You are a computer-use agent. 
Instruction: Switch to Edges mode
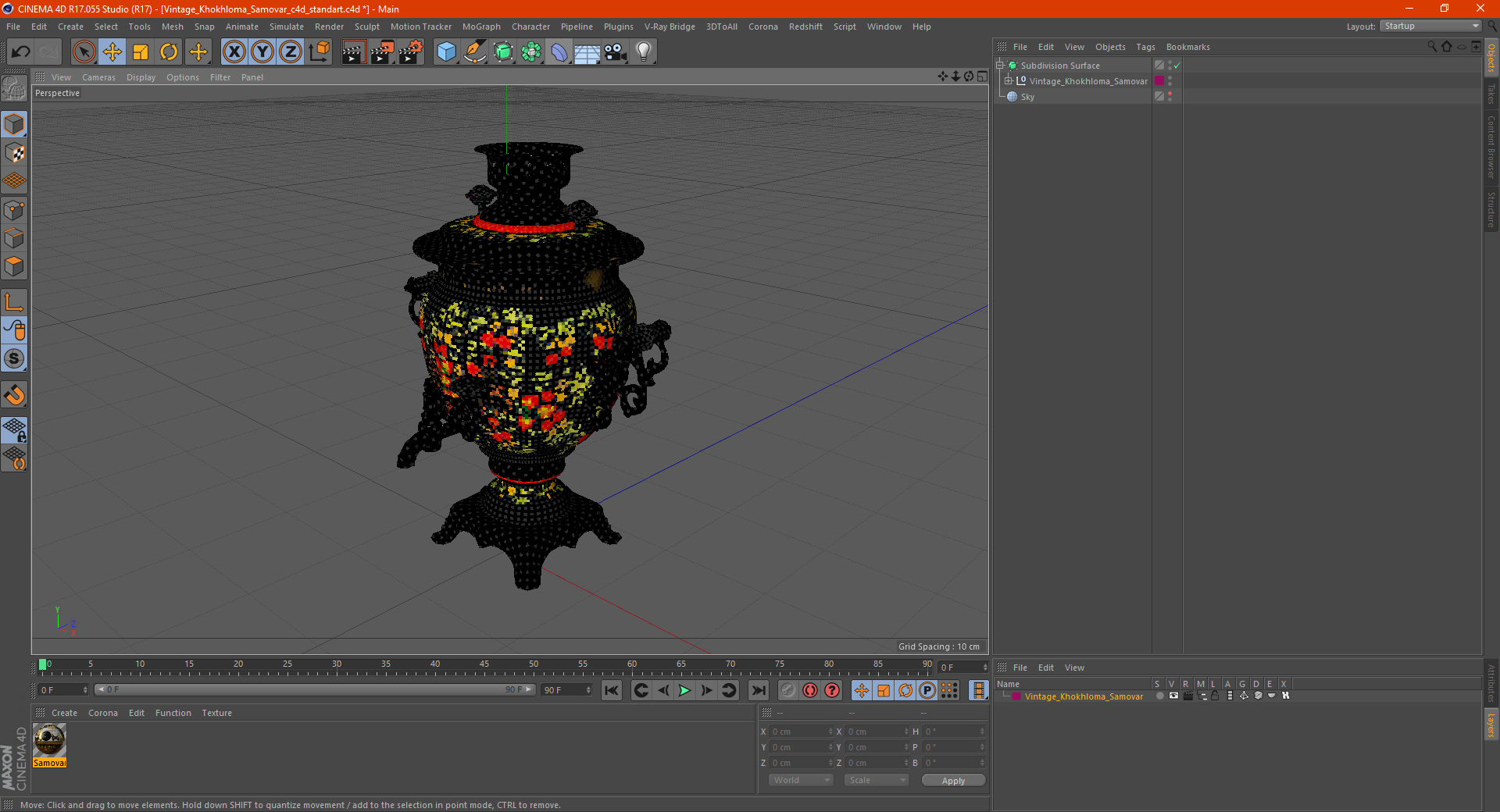[x=14, y=238]
